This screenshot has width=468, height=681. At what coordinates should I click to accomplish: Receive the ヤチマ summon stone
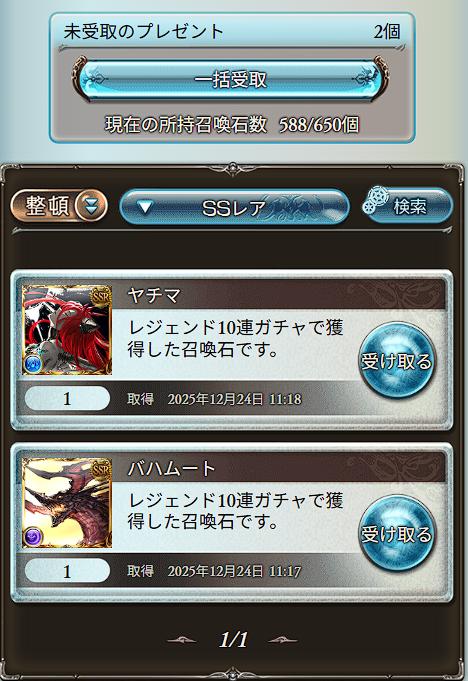click(x=396, y=360)
